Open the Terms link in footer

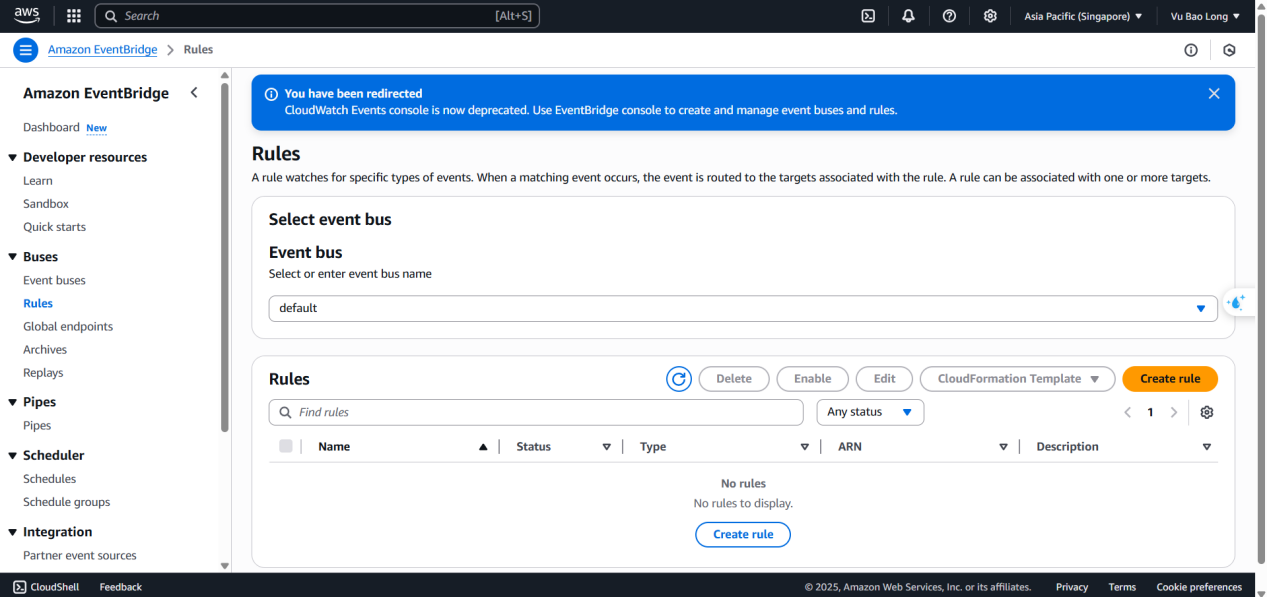(1122, 587)
